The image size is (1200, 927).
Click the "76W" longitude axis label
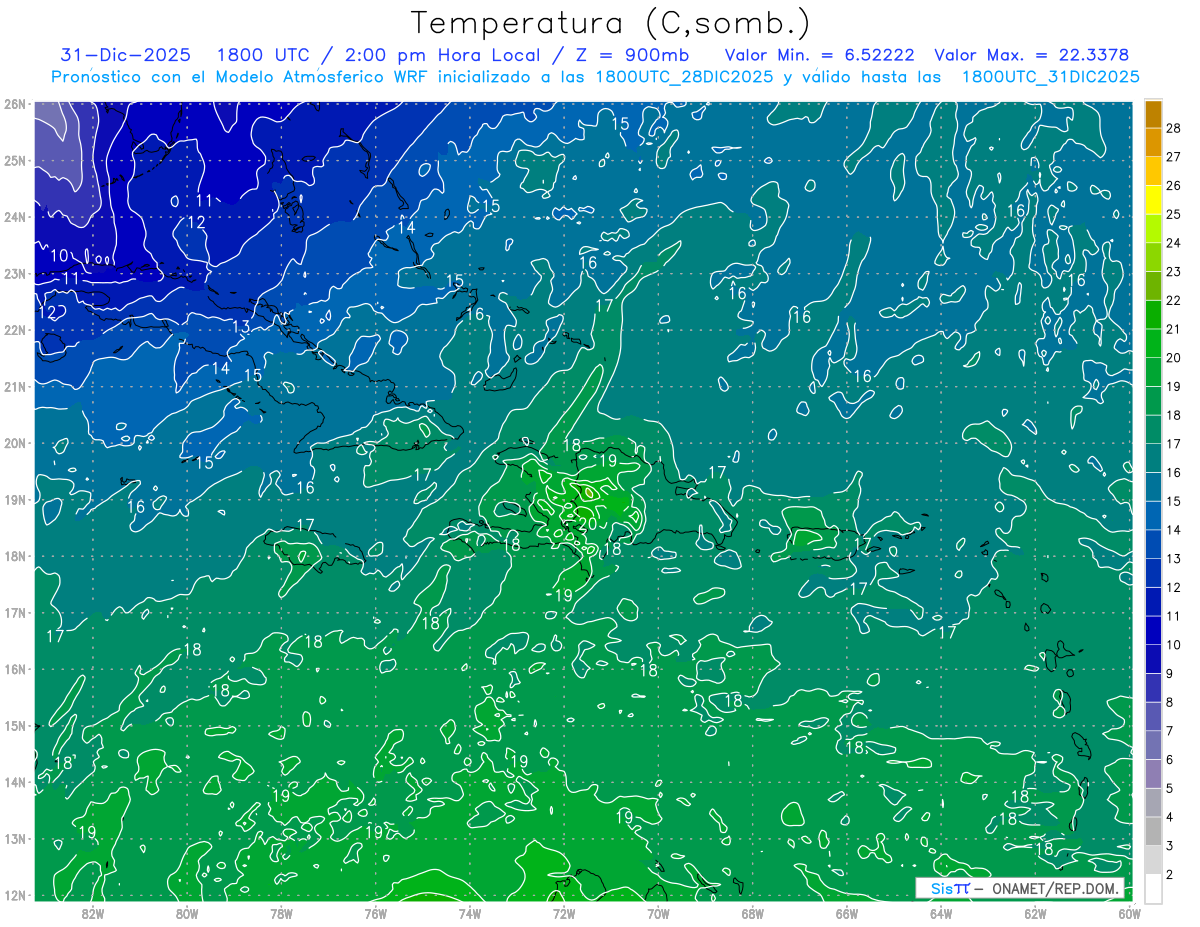coord(375,912)
